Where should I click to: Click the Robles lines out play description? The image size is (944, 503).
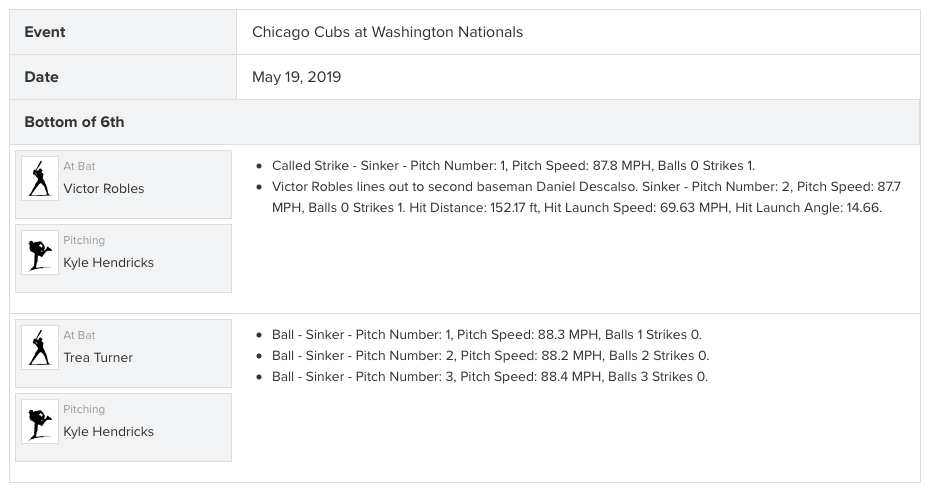click(x=586, y=197)
